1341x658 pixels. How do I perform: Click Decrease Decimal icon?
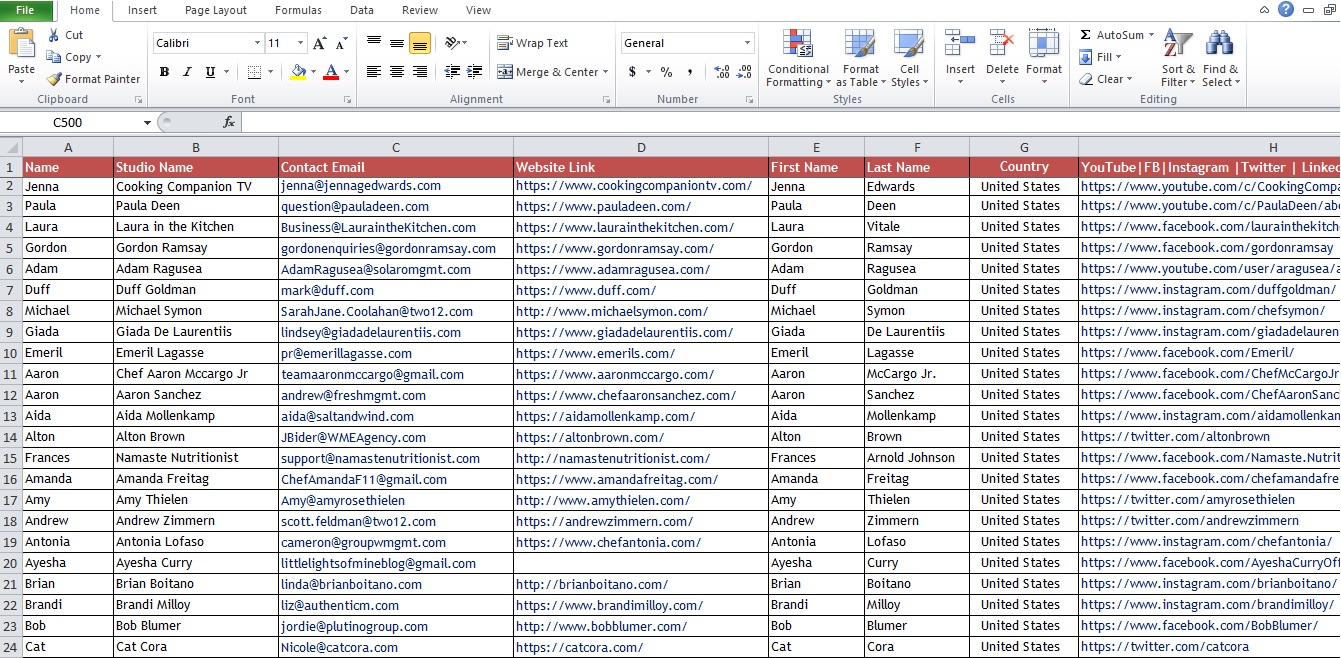[746, 72]
